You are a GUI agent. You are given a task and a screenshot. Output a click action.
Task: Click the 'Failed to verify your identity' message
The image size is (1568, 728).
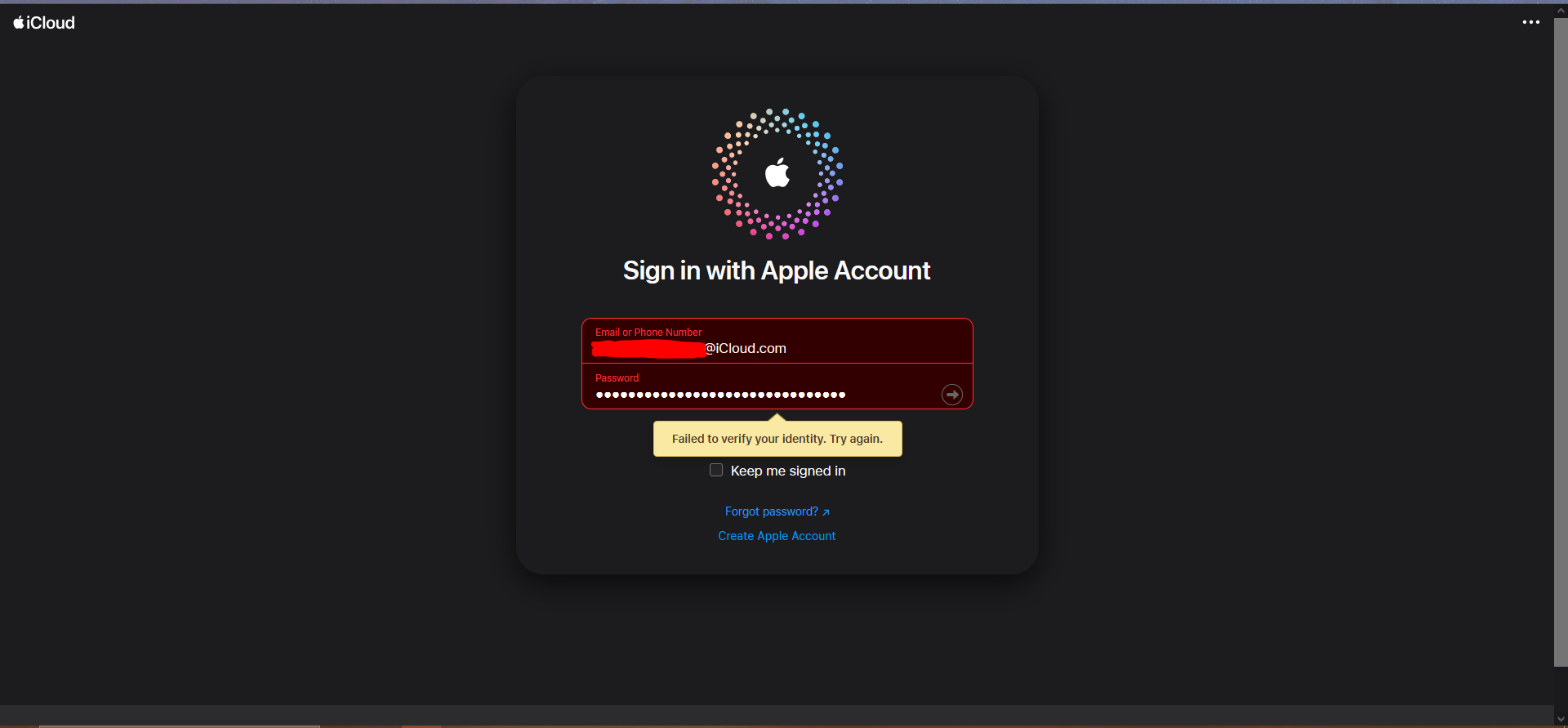(777, 439)
